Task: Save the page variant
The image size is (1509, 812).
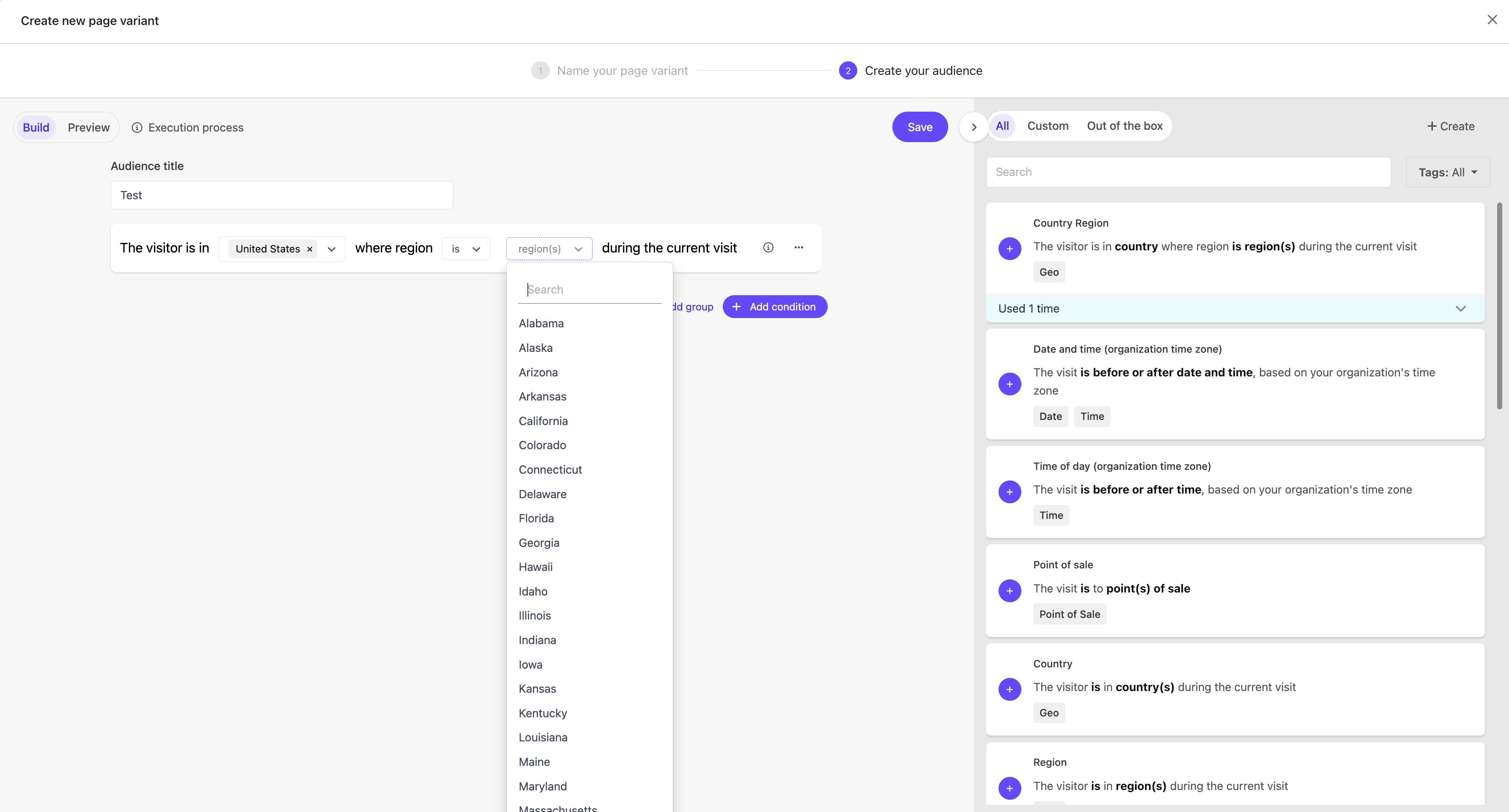Action: (920, 126)
